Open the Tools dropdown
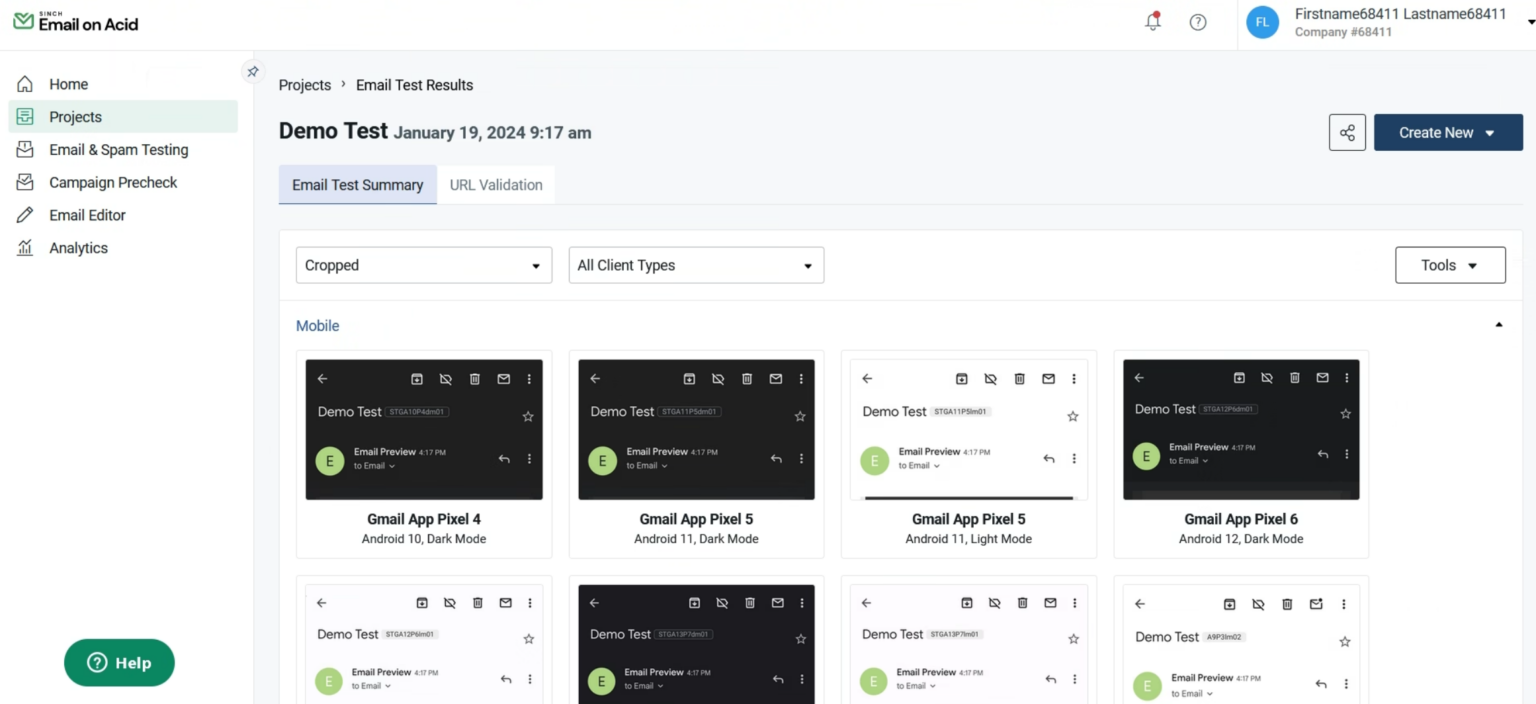 [x=1449, y=265]
